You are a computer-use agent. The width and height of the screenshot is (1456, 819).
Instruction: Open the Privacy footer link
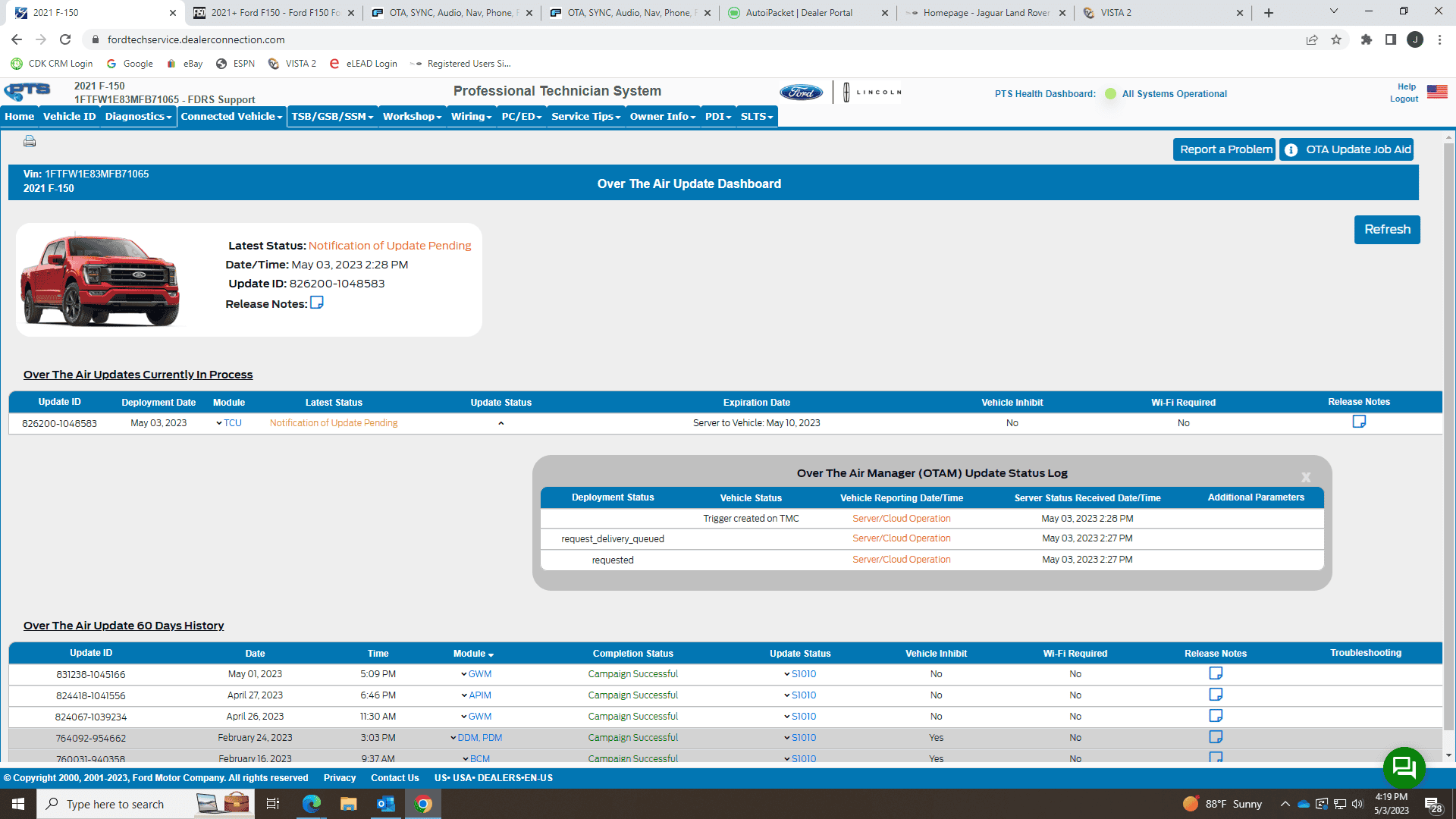coord(339,778)
